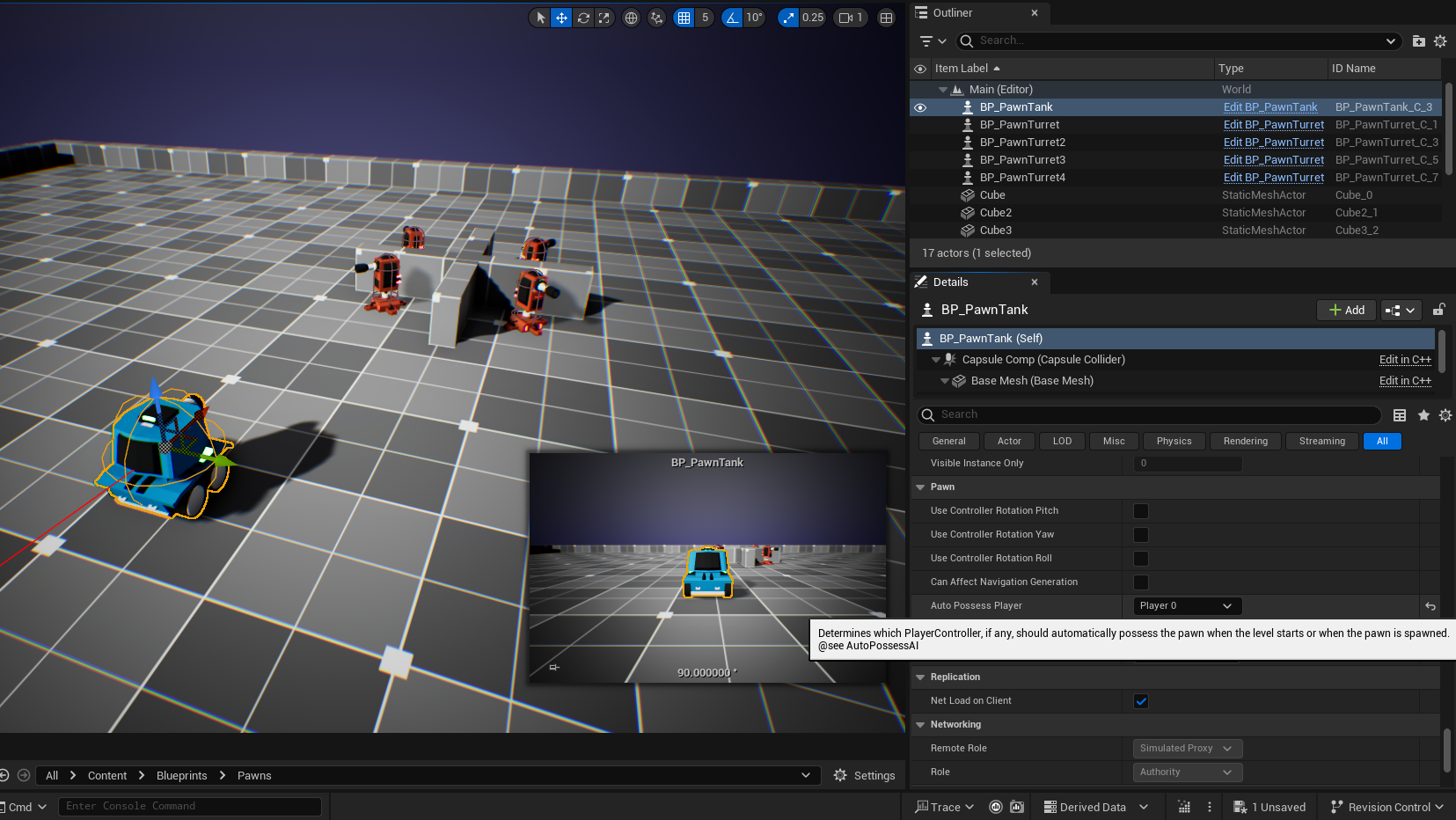1456x820 pixels.
Task: Enable Can Affect Navigation Generation checkbox
Action: point(1141,582)
